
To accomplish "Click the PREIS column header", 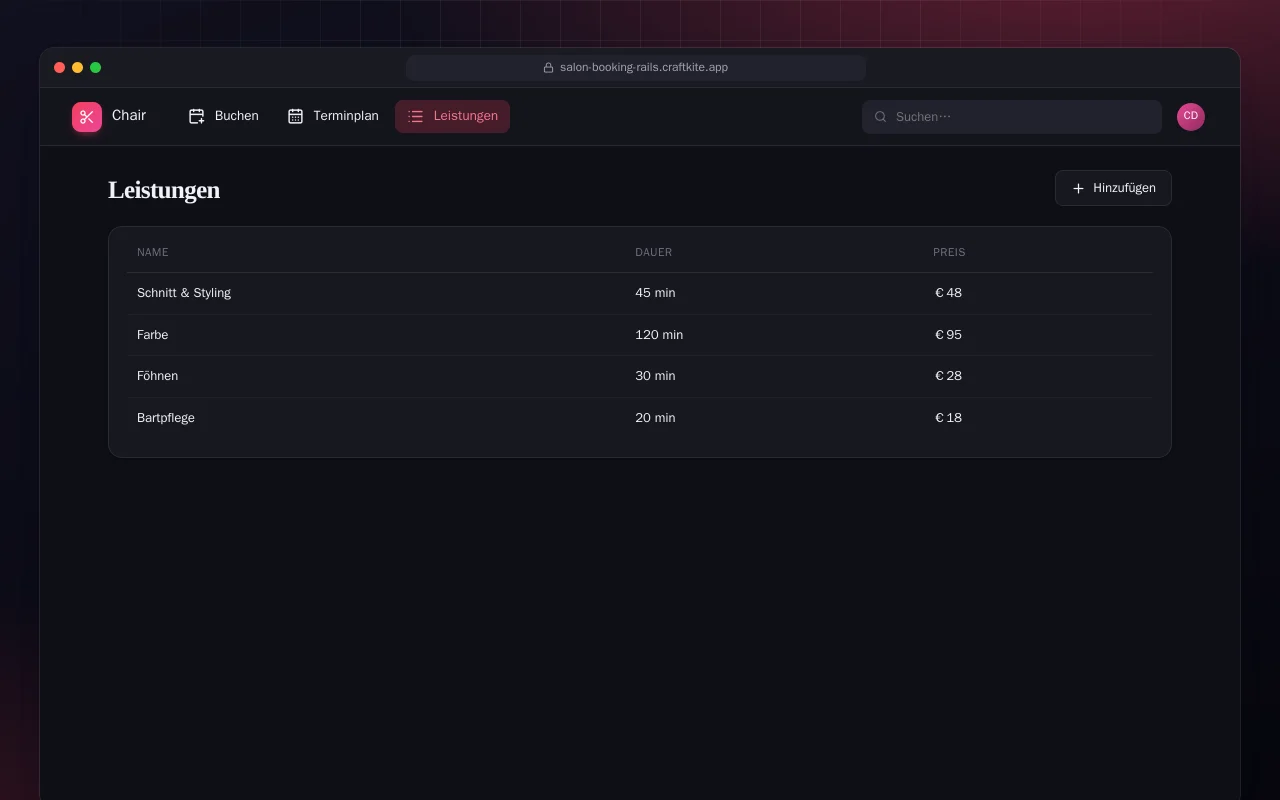I will coord(949,252).
